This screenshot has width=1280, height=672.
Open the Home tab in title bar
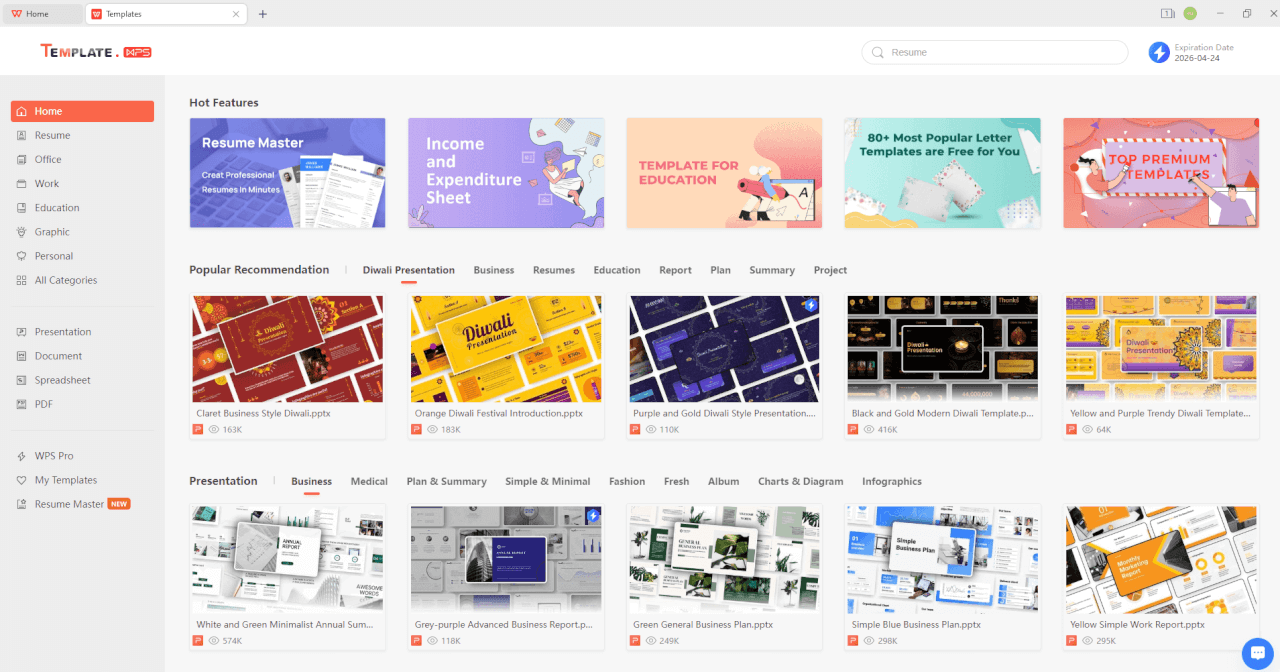[38, 14]
